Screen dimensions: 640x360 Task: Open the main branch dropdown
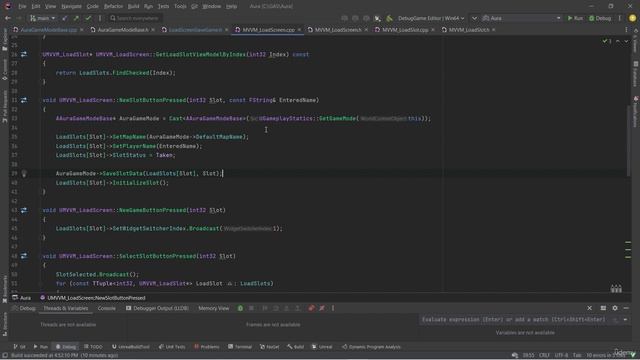42,18
